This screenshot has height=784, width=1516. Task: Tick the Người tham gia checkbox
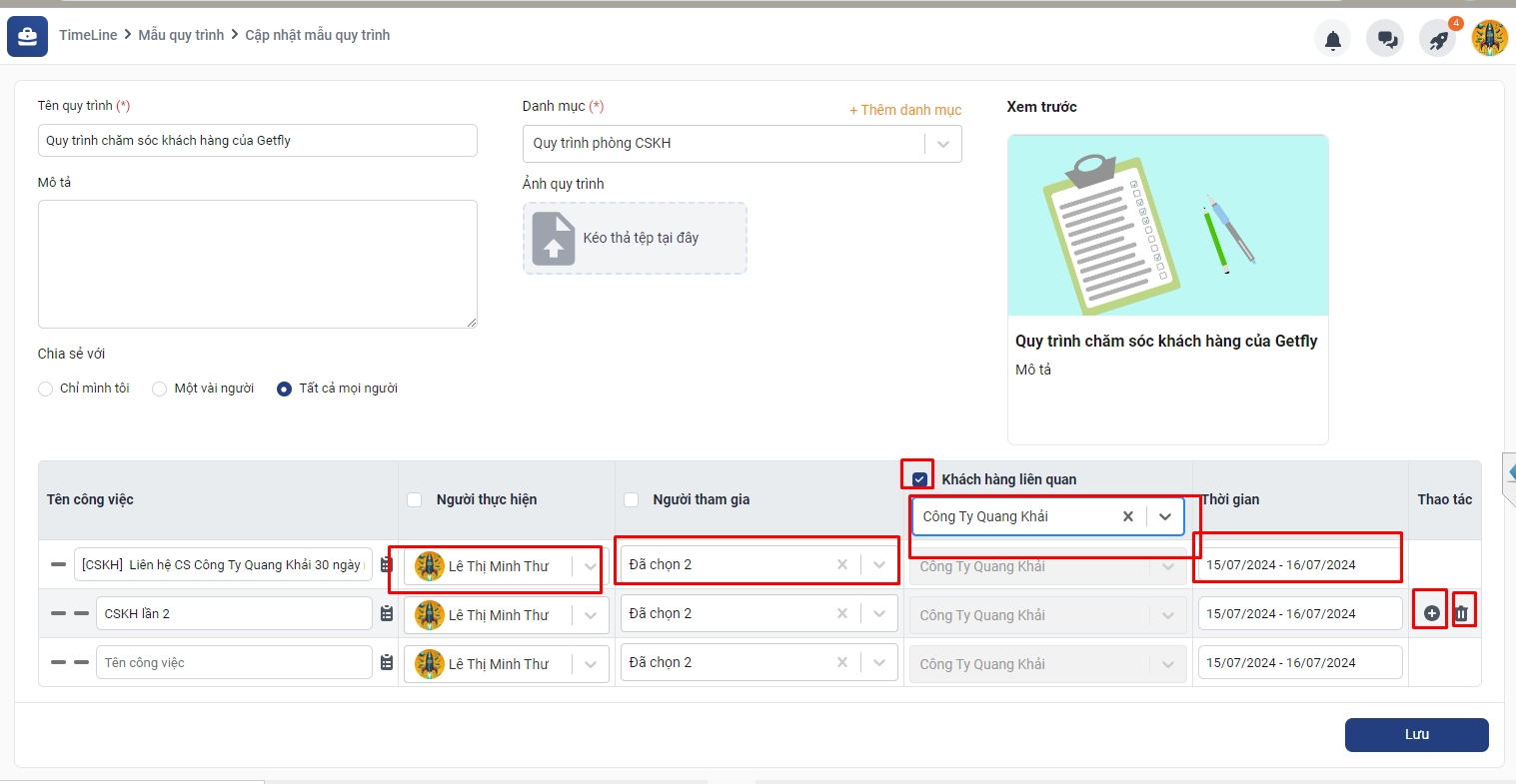tap(631, 499)
